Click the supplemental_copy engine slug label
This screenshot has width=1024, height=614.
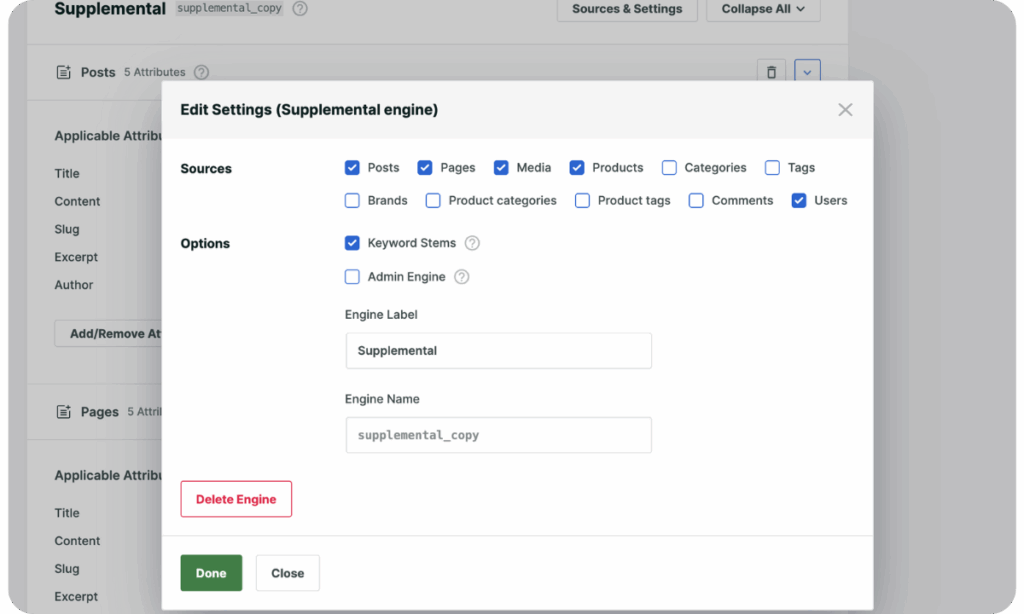pyautogui.click(x=229, y=8)
